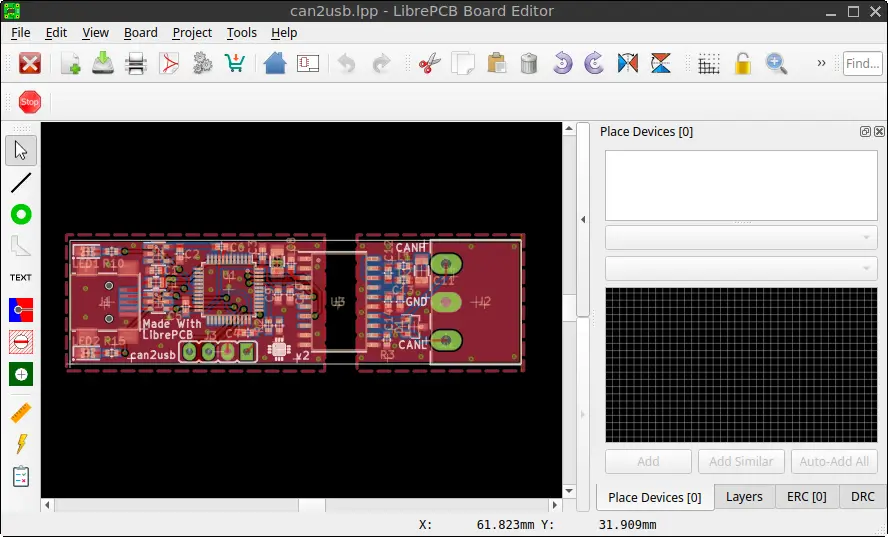This screenshot has height=537, width=888.
Task: Select the green Add Via tool
Action: (21, 215)
